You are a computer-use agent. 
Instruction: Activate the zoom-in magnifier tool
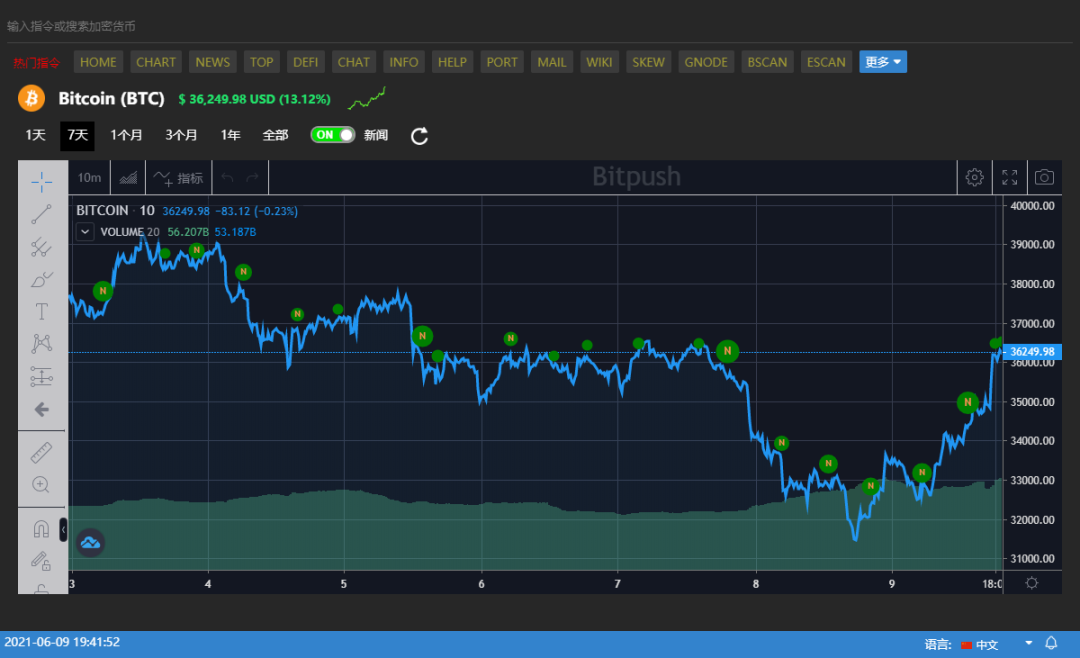(x=41, y=485)
